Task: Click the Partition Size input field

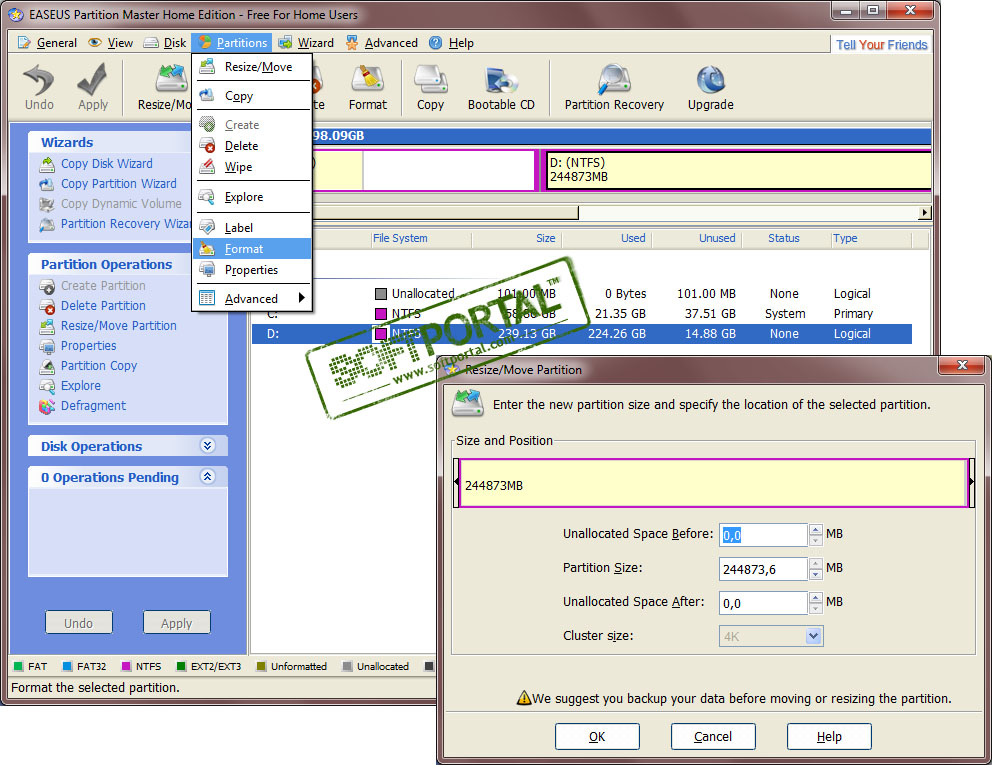Action: pos(763,569)
